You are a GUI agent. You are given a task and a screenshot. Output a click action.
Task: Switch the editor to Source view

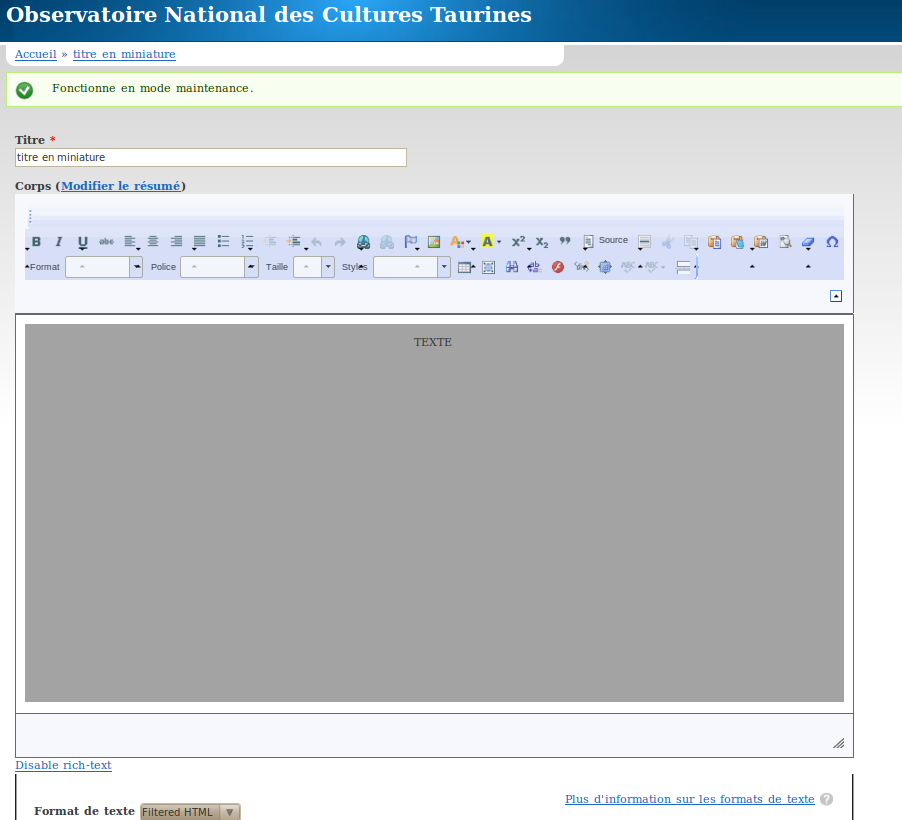[605, 241]
